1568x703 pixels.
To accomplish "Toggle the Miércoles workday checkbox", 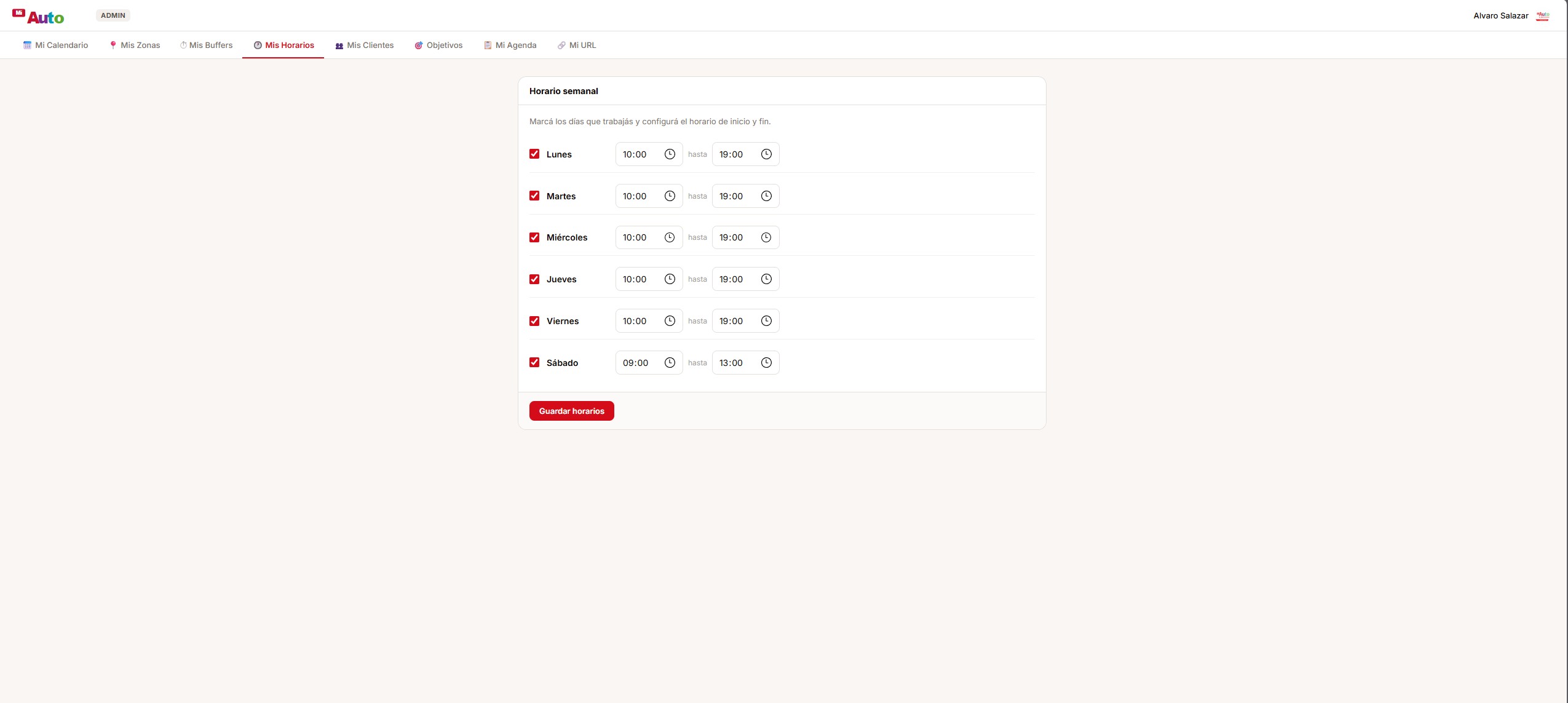I will (x=534, y=237).
